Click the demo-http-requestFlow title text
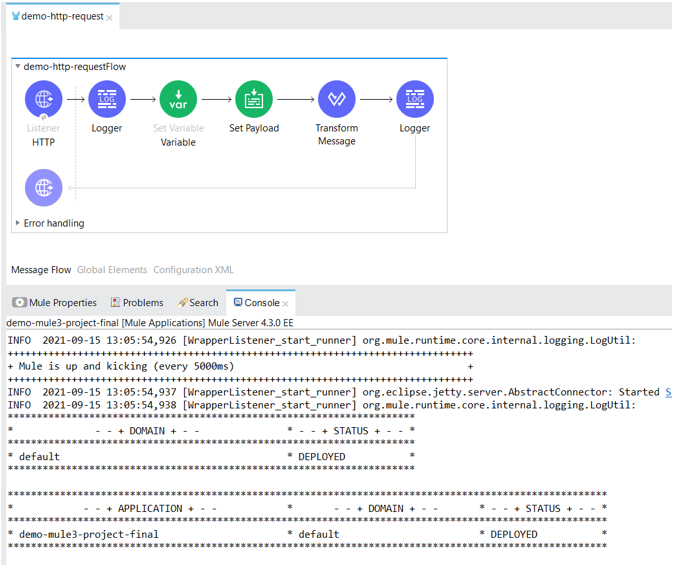 pyautogui.click(x=75, y=67)
